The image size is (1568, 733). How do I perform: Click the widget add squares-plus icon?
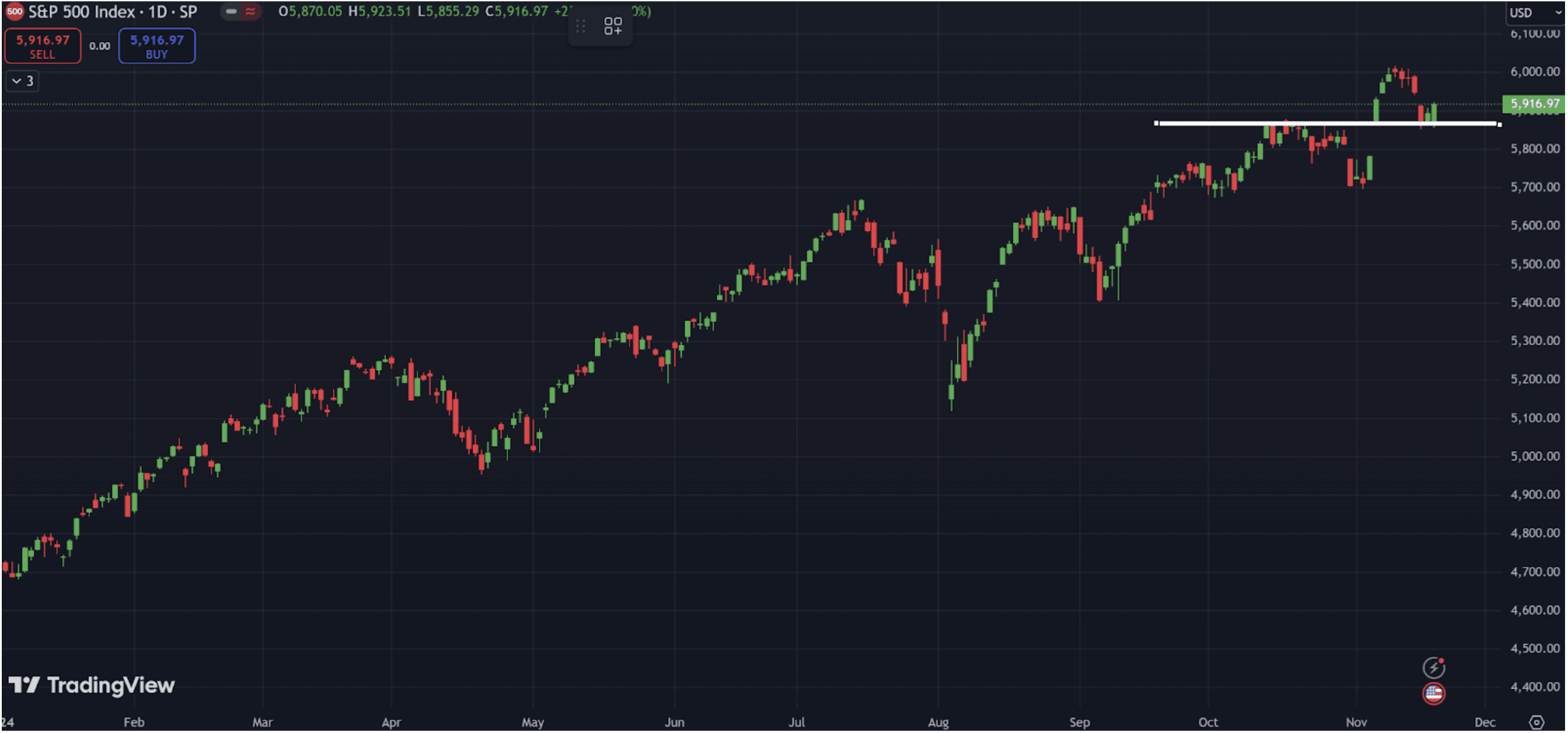[x=612, y=26]
